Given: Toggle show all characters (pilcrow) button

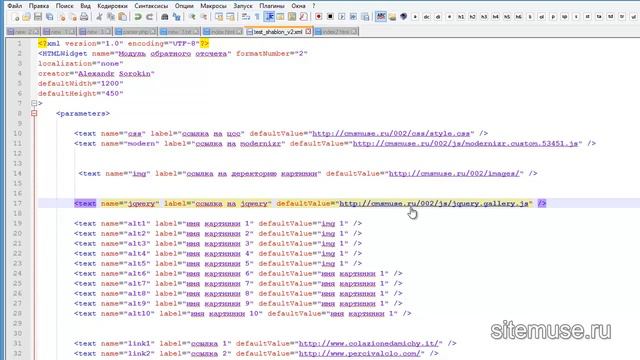Looking at the screenshot, I should coord(257,17).
